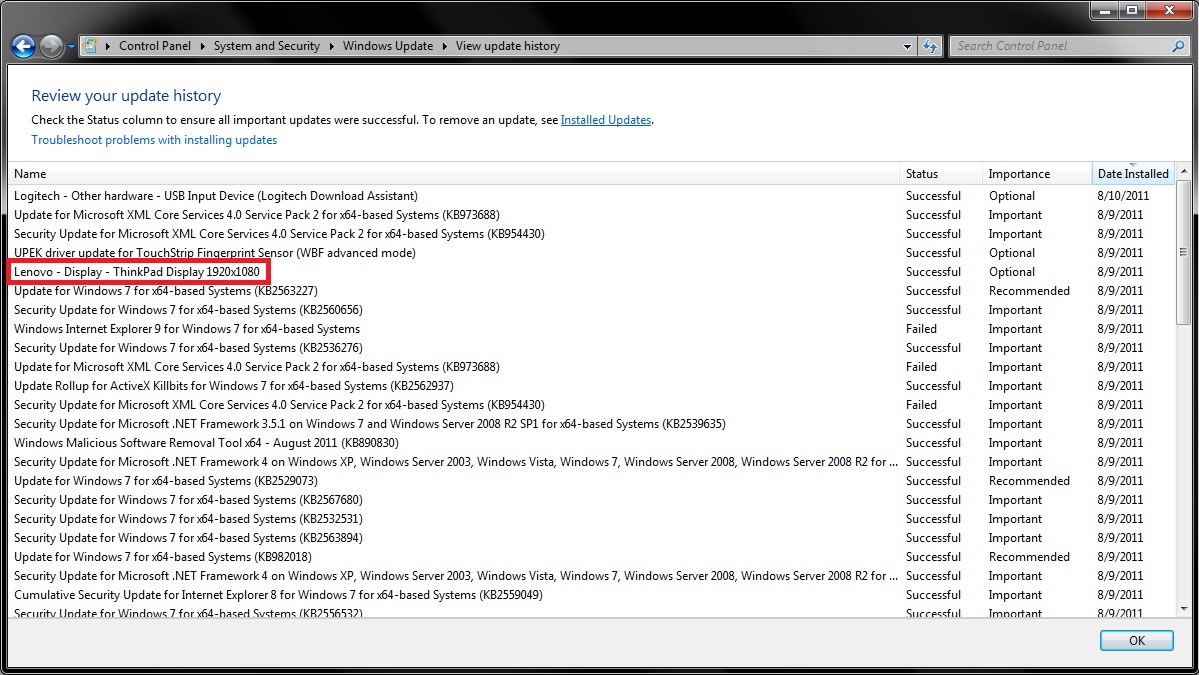This screenshot has height=675, width=1199.
Task: Select Lenovo ThinkPad Display 1920x1080 update
Action: click(592, 272)
